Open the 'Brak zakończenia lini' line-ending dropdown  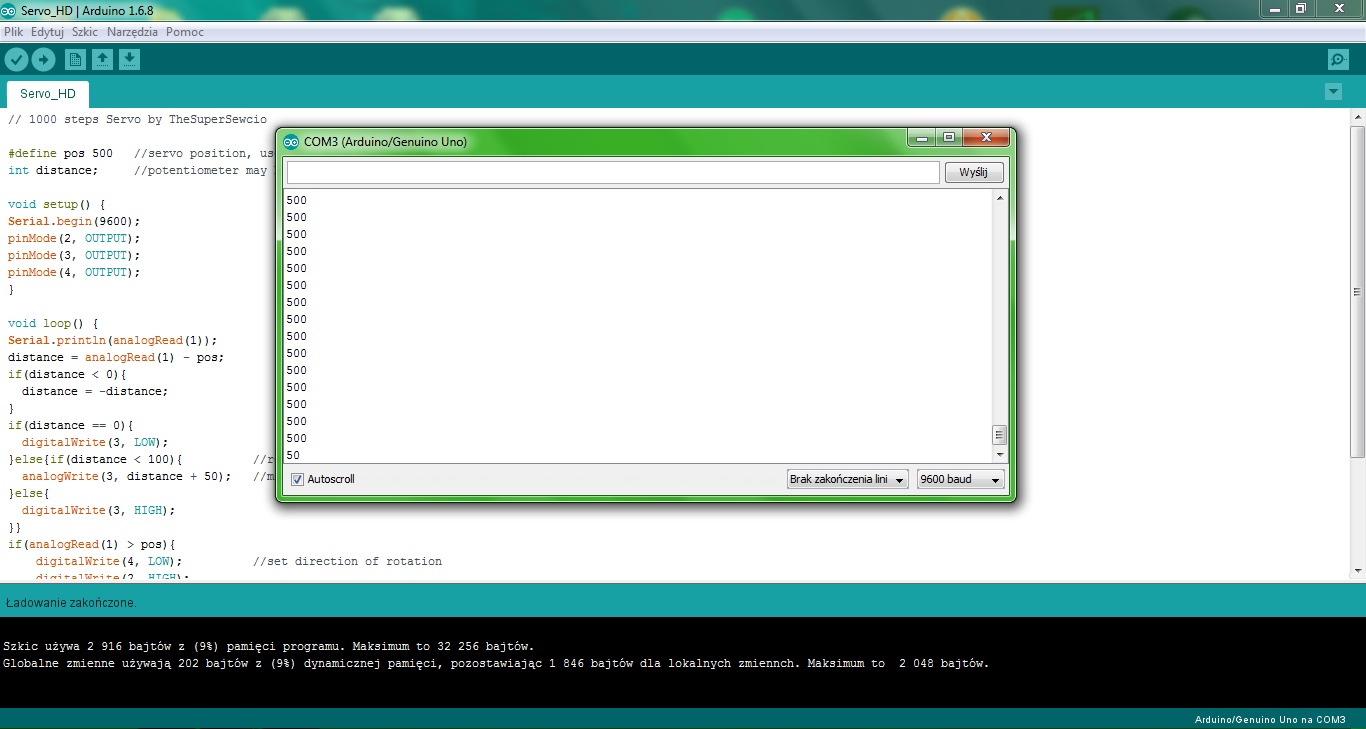(x=847, y=480)
